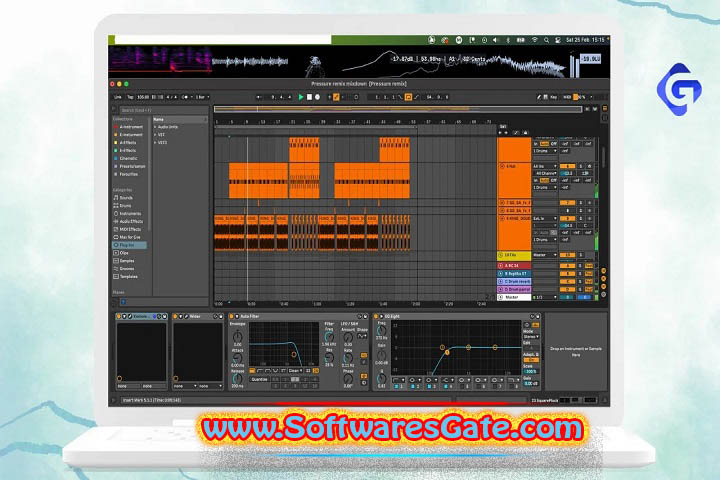Screen dimensions: 720x480
Task: Start playback with the green Play button
Action: tap(301, 97)
